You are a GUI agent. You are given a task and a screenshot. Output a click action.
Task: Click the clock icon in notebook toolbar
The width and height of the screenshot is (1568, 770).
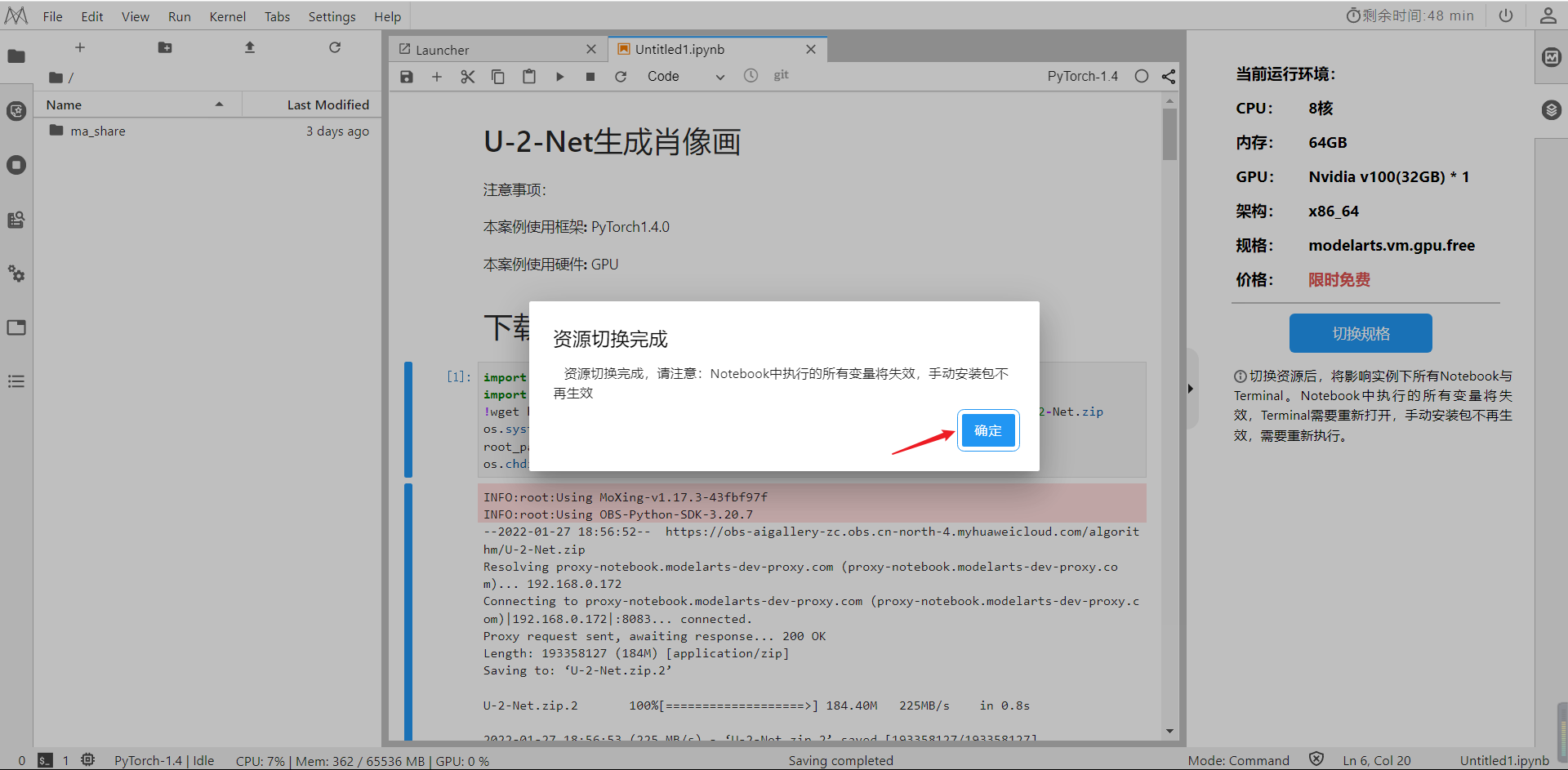pos(751,75)
